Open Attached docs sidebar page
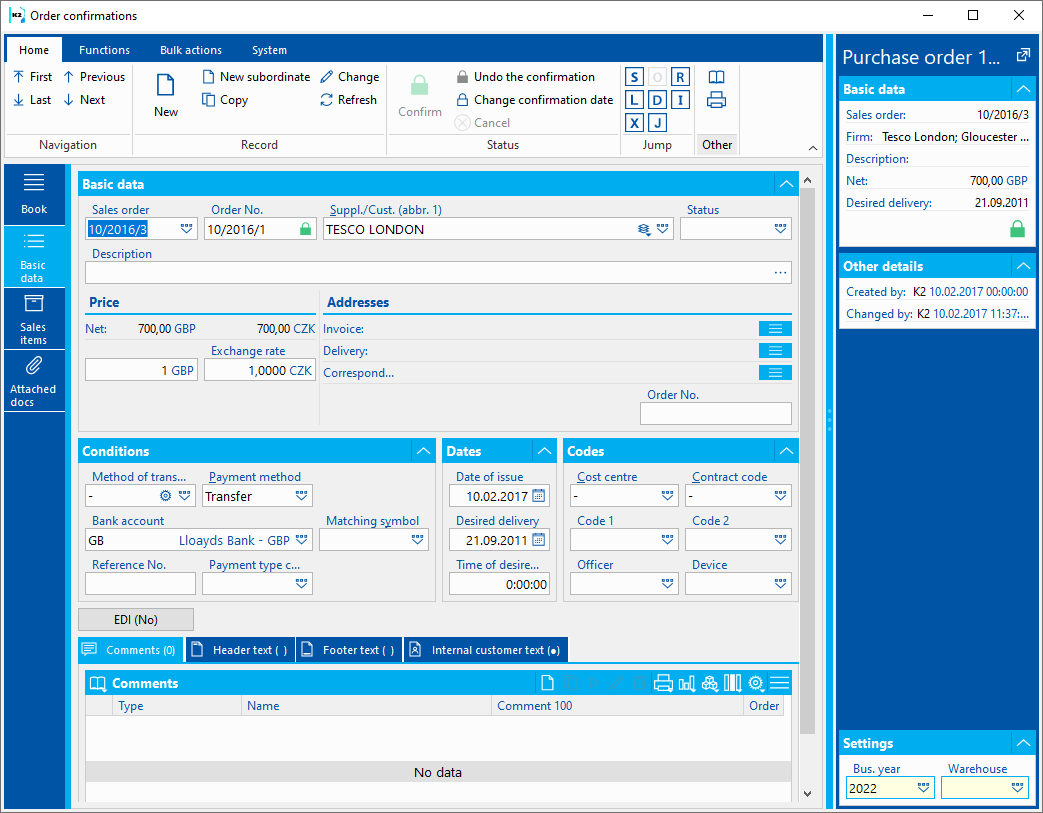Viewport: 1043px width, 813px height. 34,381
